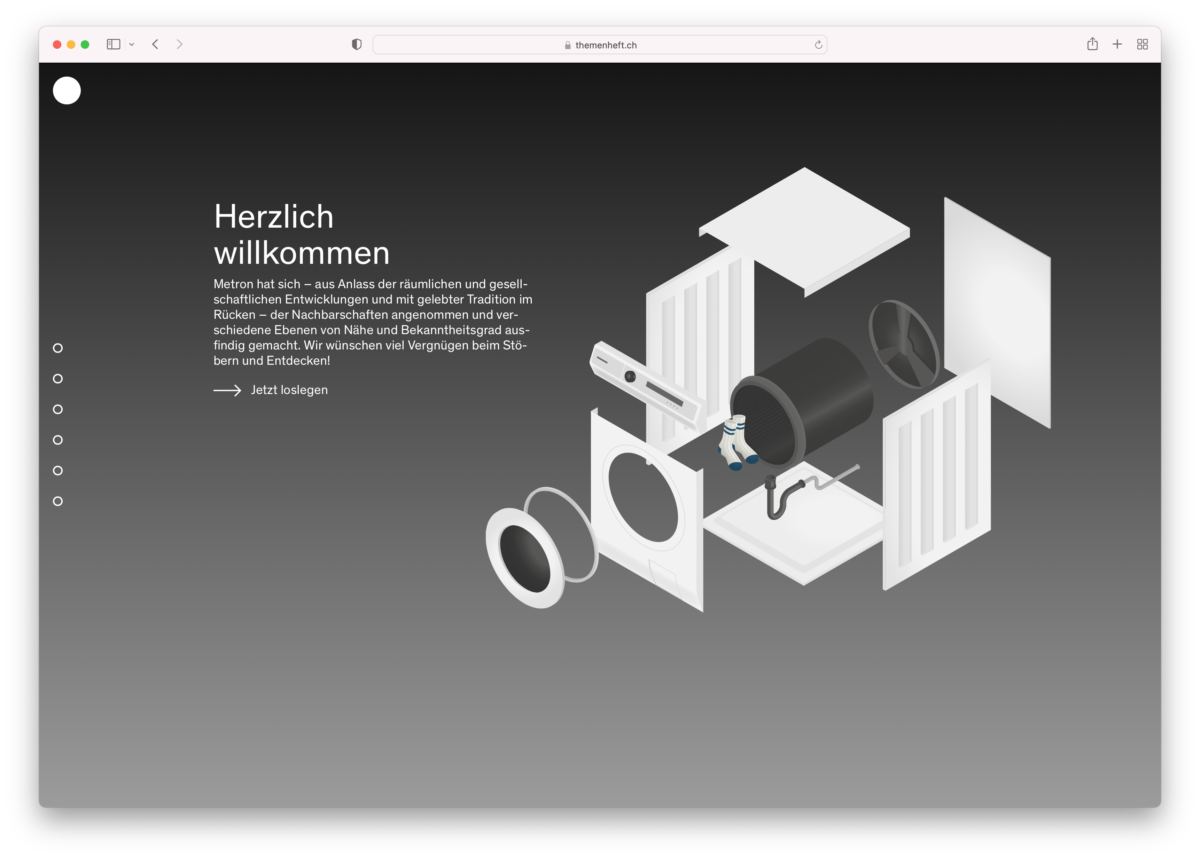This screenshot has height=859, width=1200.
Task: Jump to the fifth navigation dot
Action: pyautogui.click(x=58, y=470)
